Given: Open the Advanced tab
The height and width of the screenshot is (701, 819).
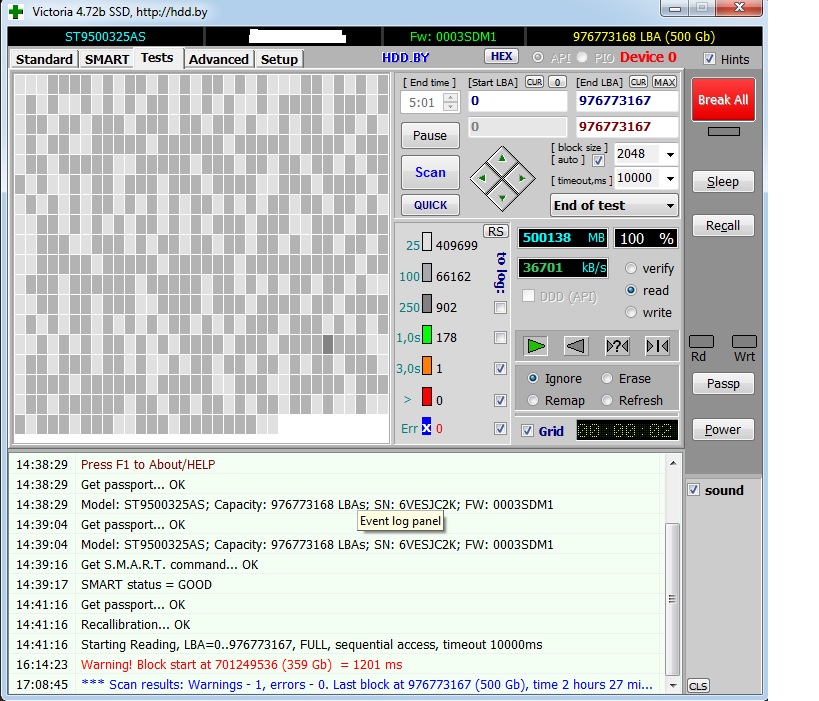Looking at the screenshot, I should [218, 59].
